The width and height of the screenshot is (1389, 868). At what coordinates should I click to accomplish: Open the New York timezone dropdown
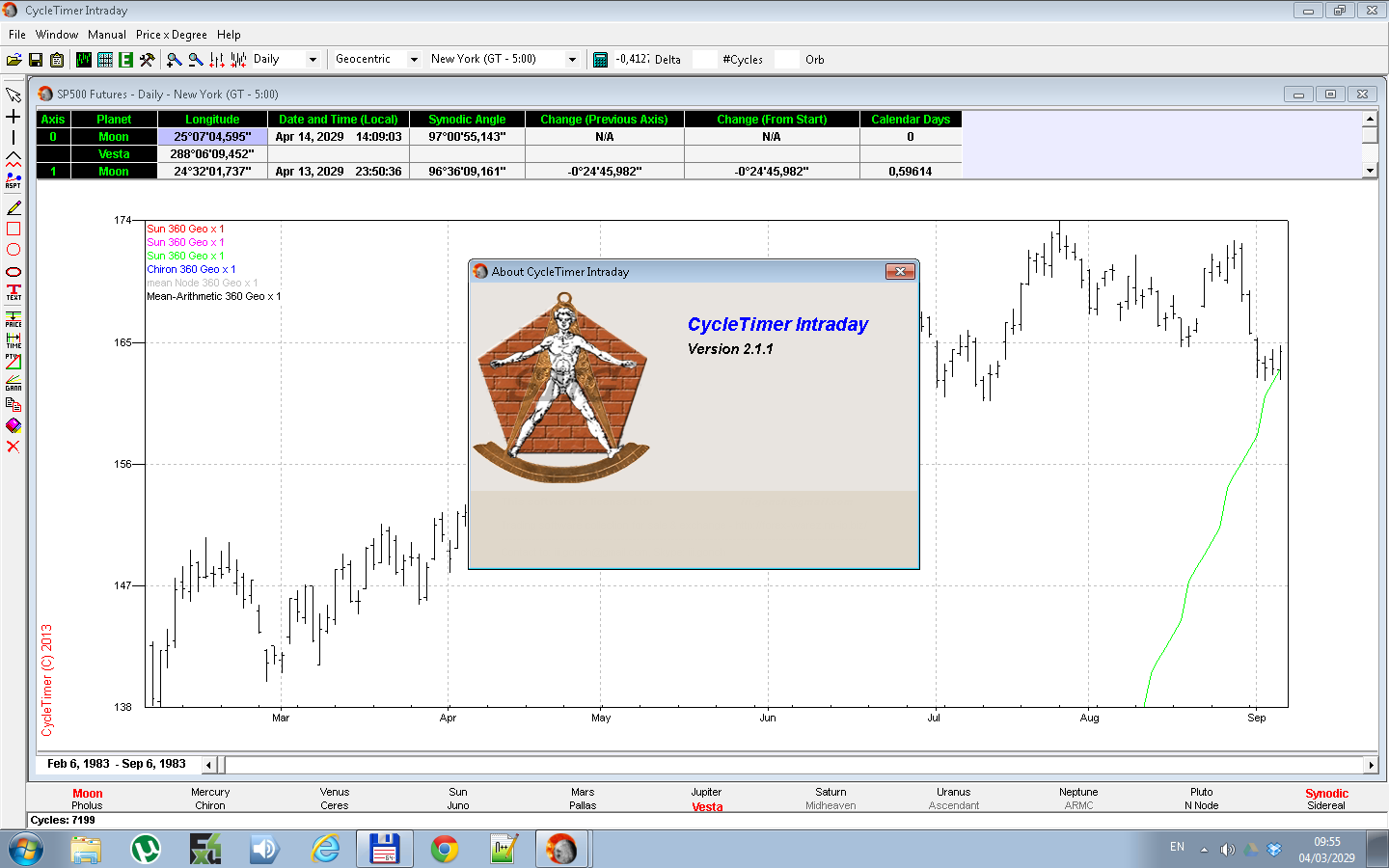(x=572, y=60)
